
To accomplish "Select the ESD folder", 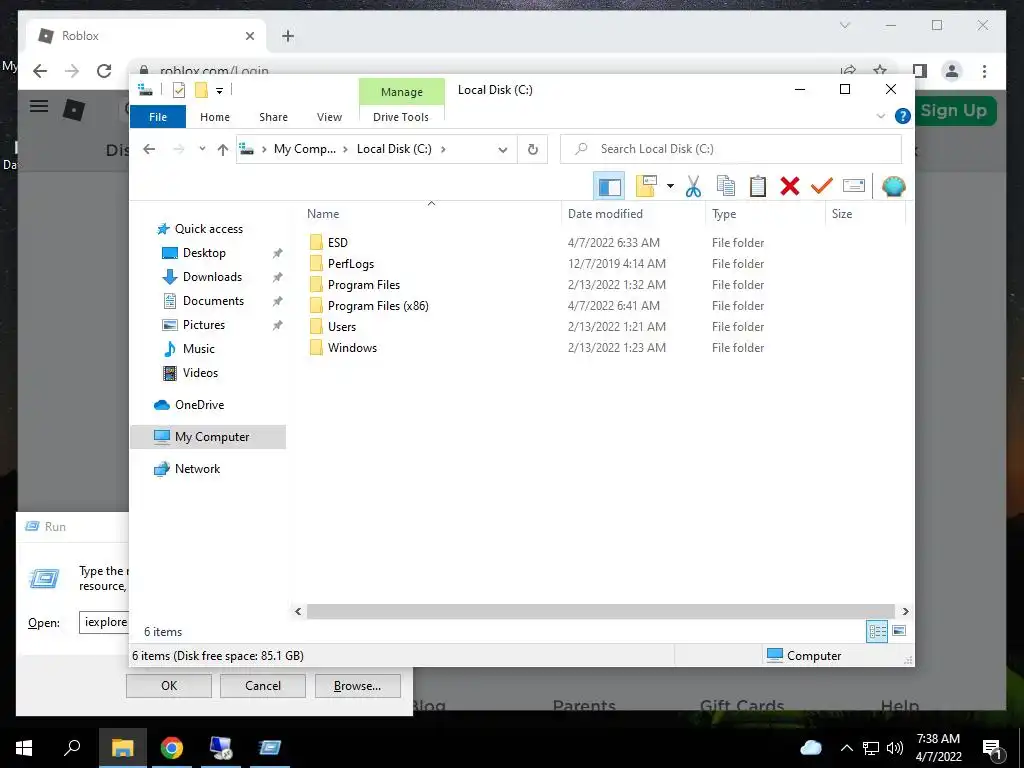I will coord(338,242).
